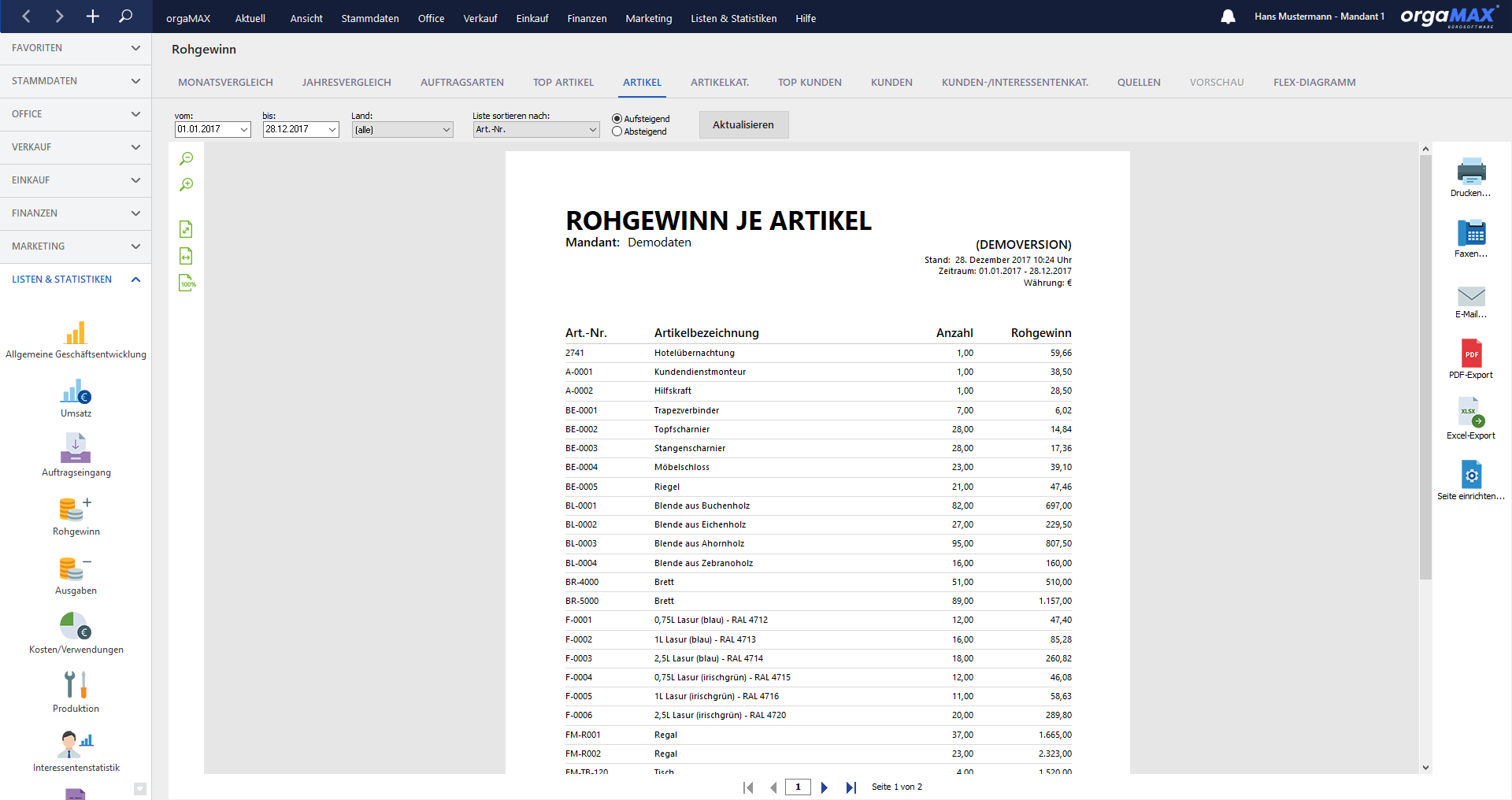Send report via Faxen

tap(1470, 239)
